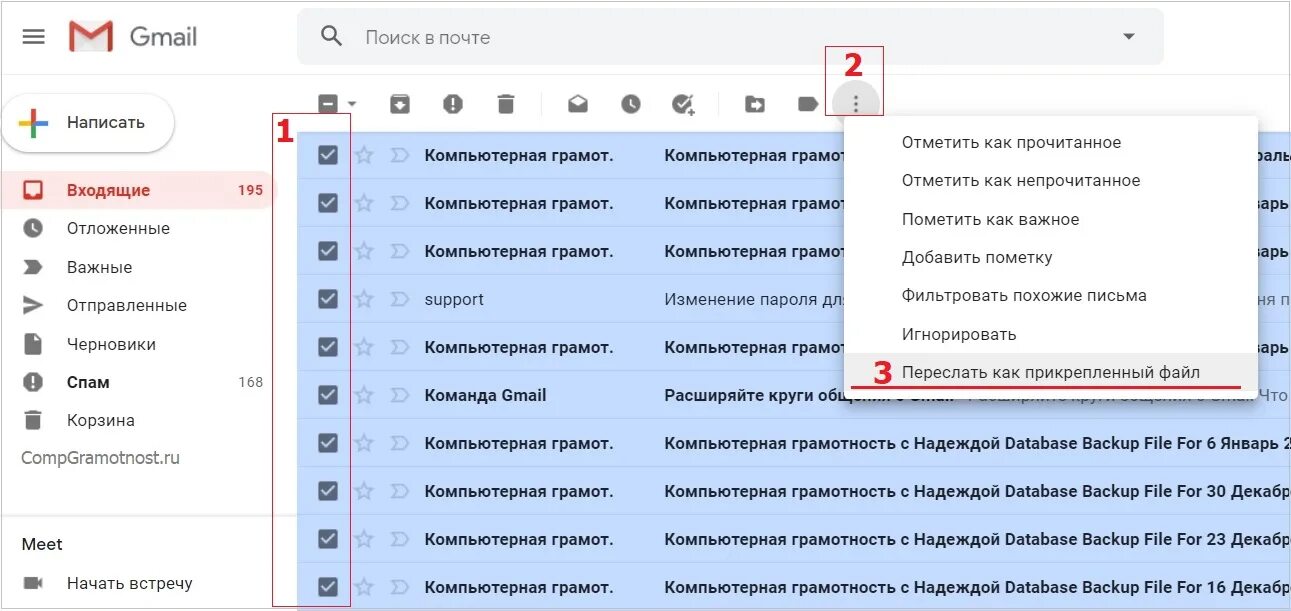The image size is (1291, 611).
Task: Uncheck checkbox of 6 Январь backup email
Action: (328, 443)
